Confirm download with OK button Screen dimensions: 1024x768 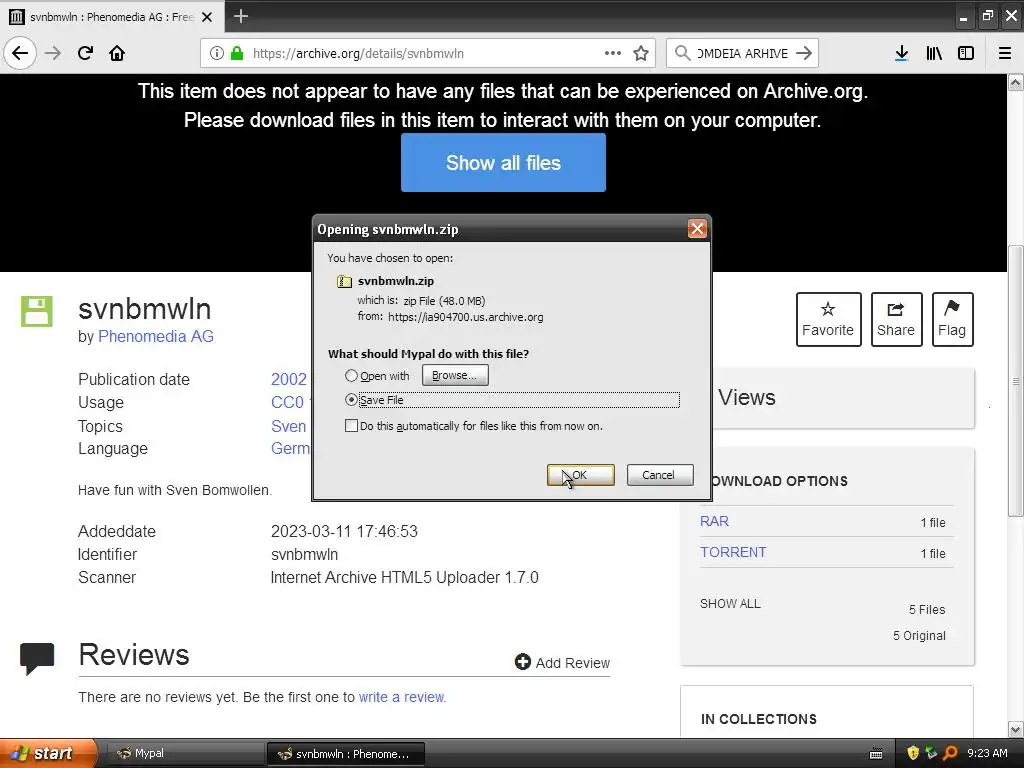click(x=581, y=475)
